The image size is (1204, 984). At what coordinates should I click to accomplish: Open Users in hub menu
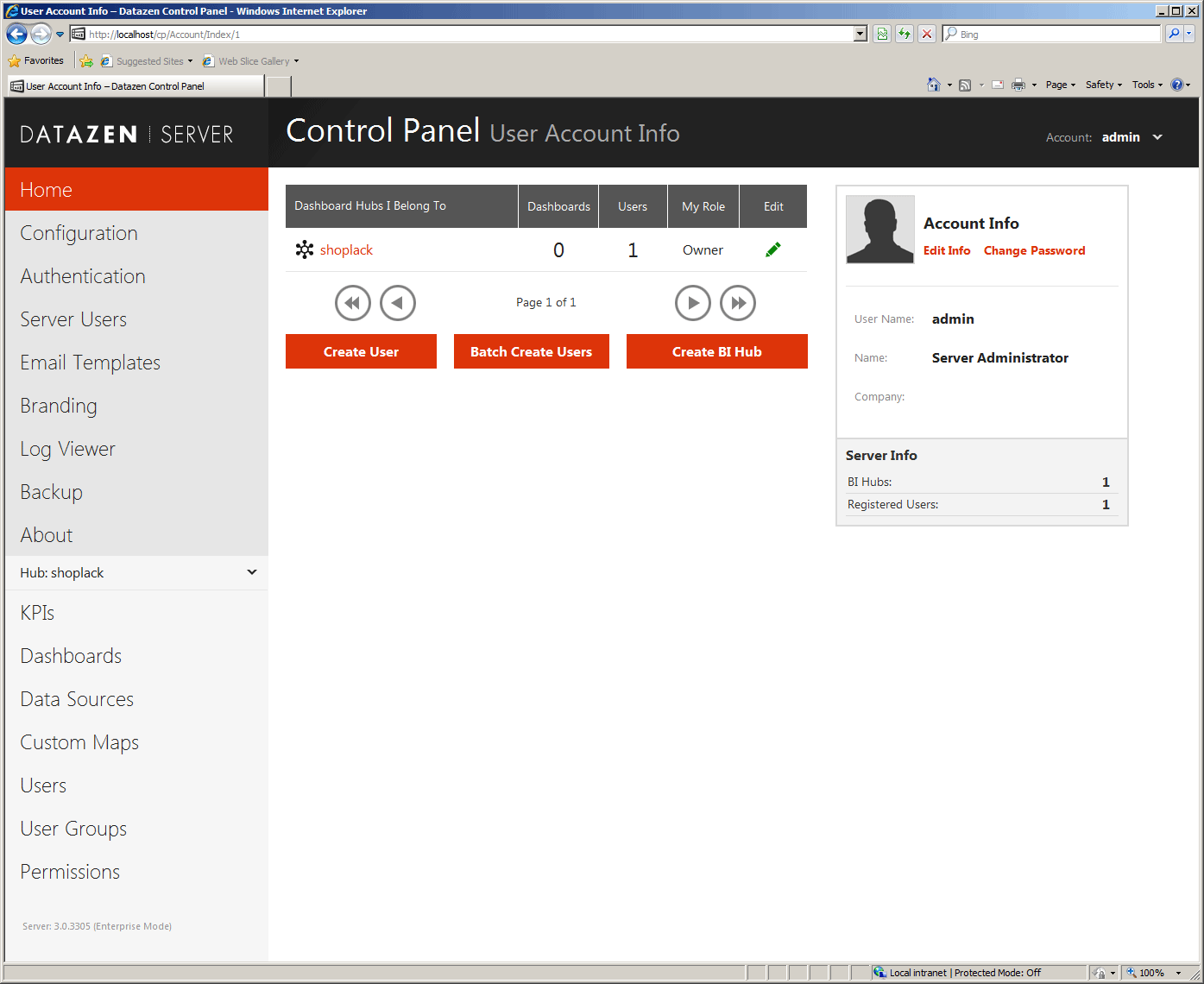coord(136,785)
